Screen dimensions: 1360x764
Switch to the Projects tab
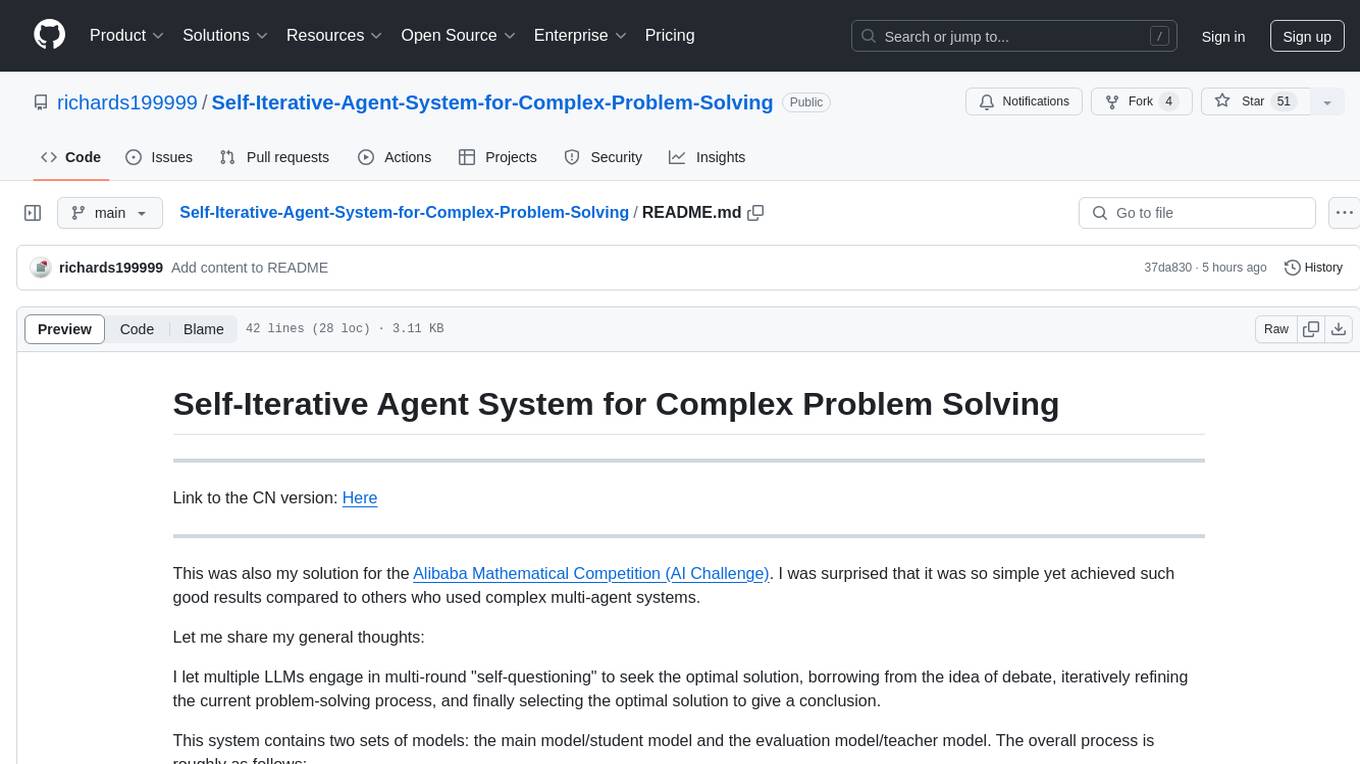(x=498, y=157)
